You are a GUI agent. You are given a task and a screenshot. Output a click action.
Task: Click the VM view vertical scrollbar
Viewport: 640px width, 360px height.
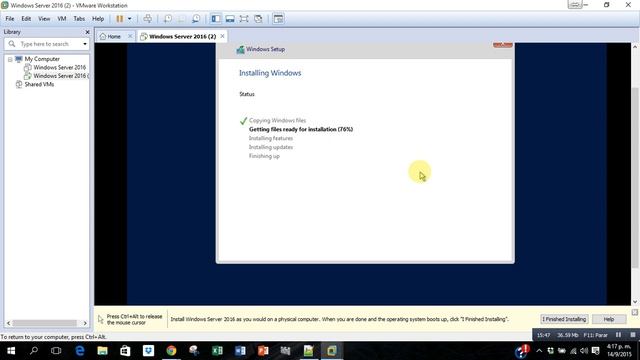(635, 178)
